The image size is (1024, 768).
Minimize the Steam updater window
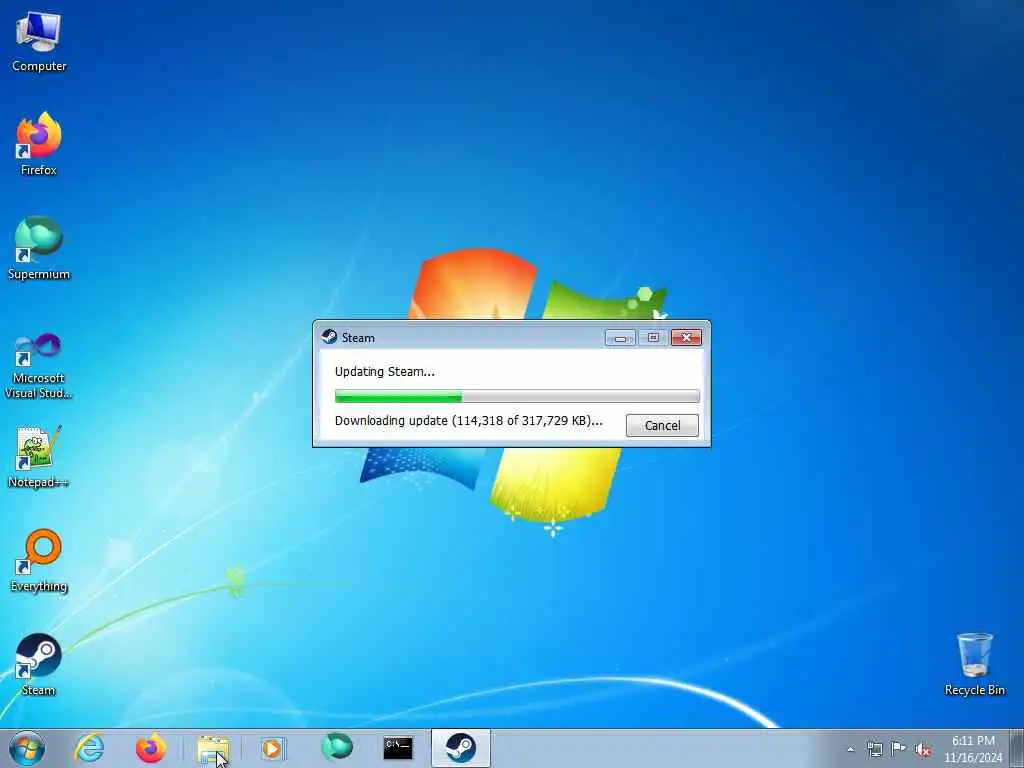[620, 338]
